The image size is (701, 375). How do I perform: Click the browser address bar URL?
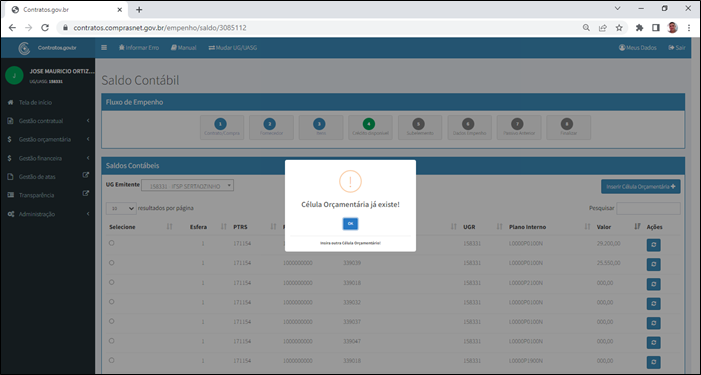[160, 28]
